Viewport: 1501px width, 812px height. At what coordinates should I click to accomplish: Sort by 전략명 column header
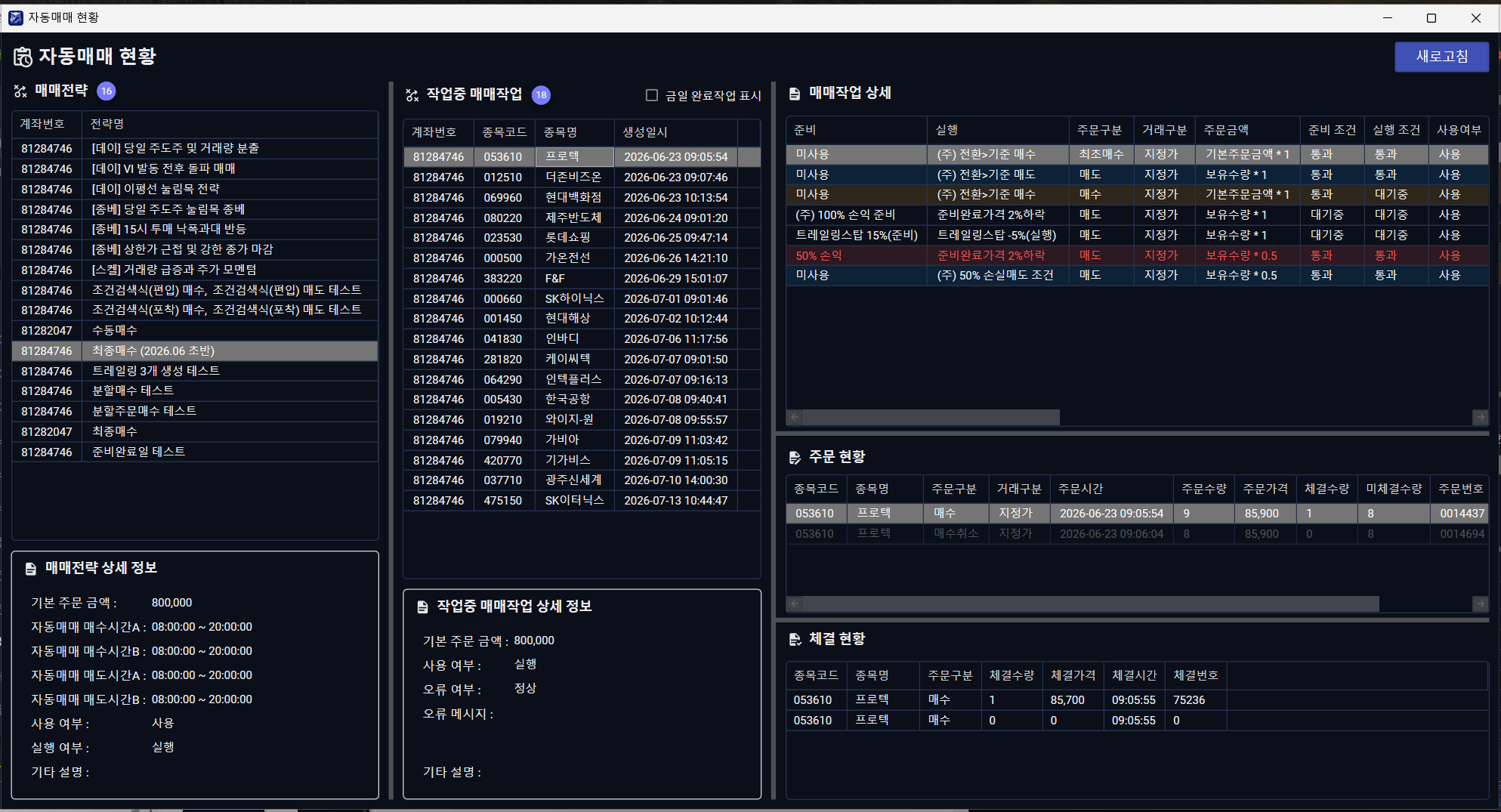pos(230,124)
